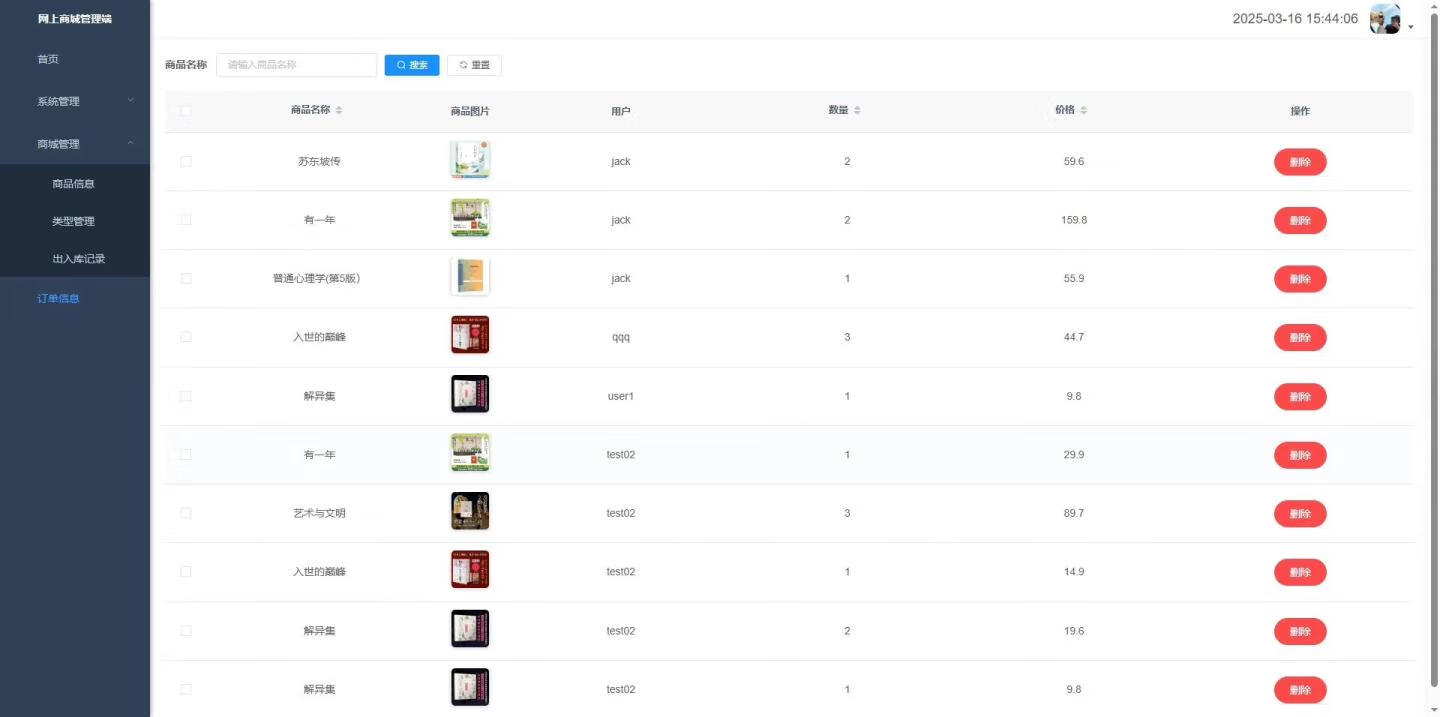This screenshot has width=1440, height=717.
Task: Click the blue 搜索 button
Action: [x=412, y=65]
